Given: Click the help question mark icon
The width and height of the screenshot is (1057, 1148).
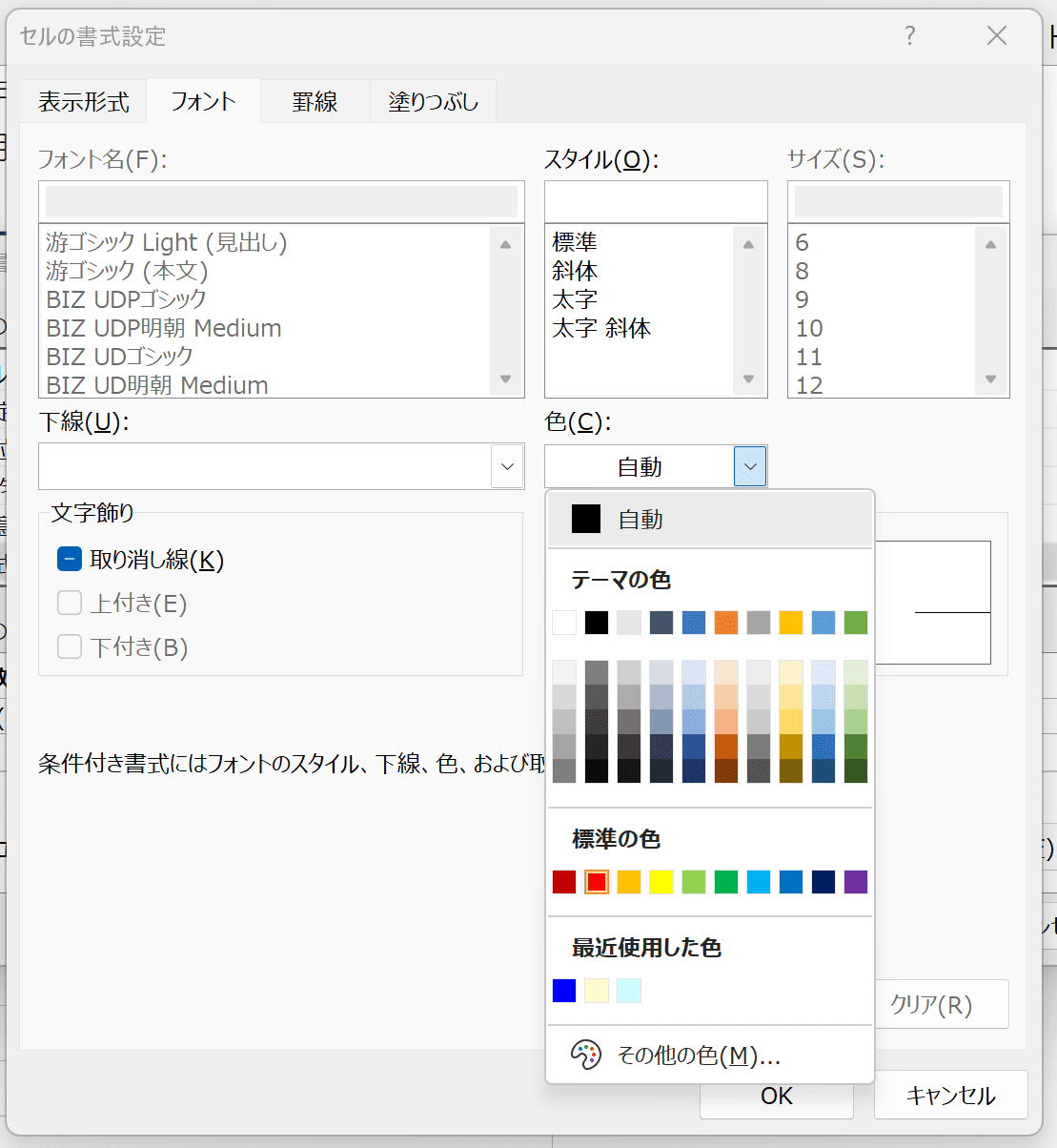Looking at the screenshot, I should [x=910, y=36].
